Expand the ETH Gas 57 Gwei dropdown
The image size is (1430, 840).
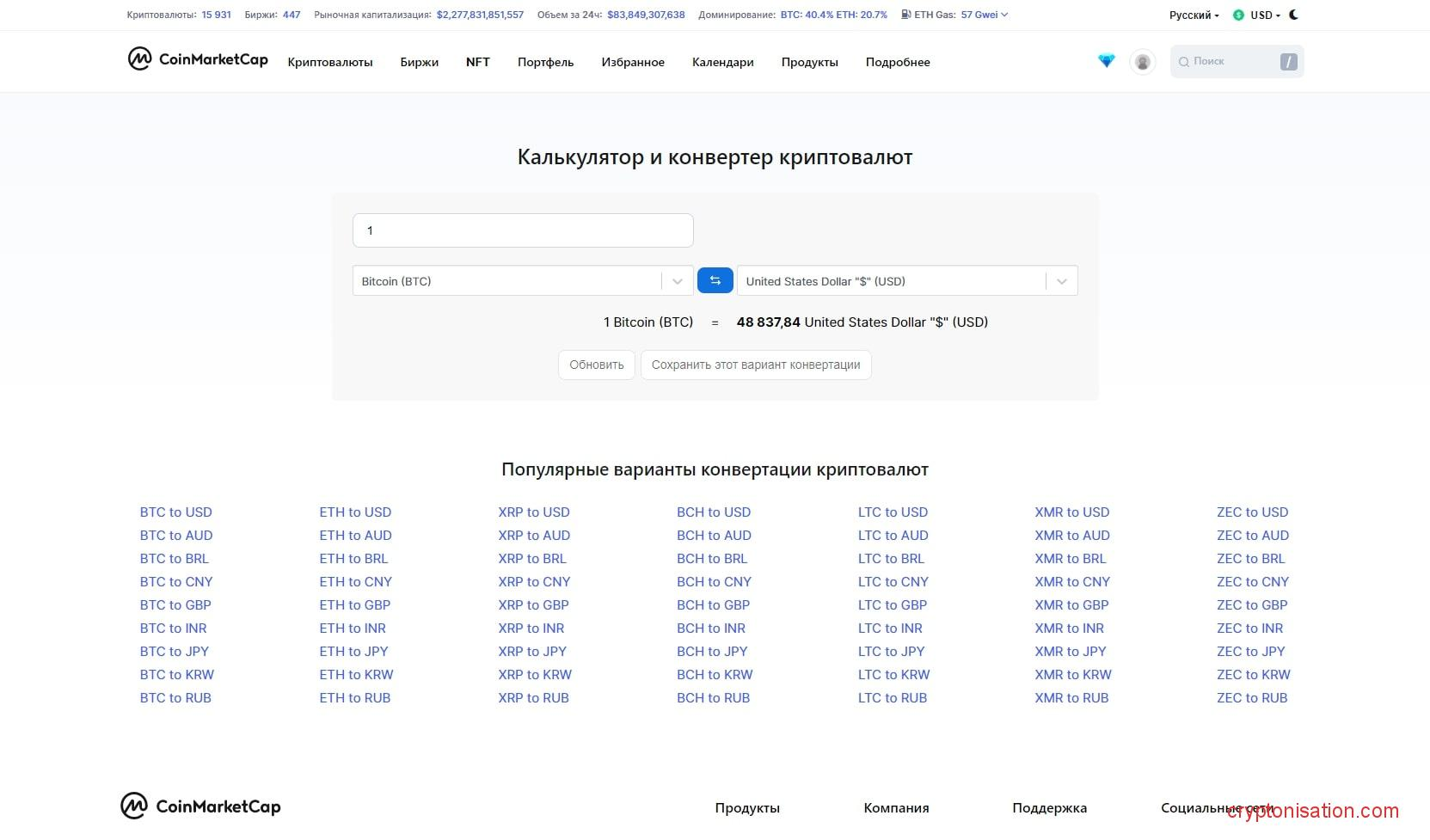click(985, 15)
